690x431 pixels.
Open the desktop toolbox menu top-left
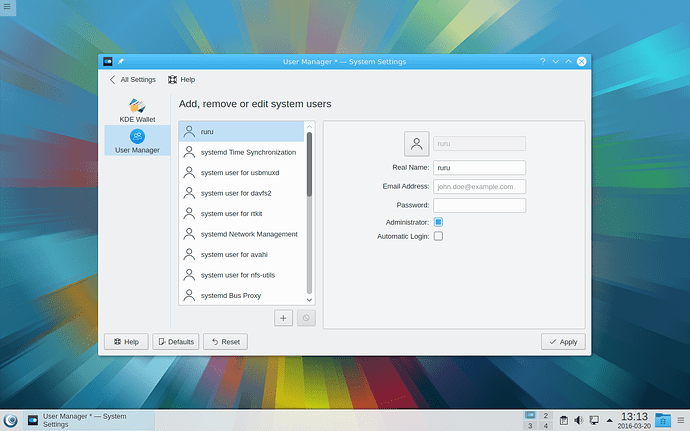pos(7,7)
